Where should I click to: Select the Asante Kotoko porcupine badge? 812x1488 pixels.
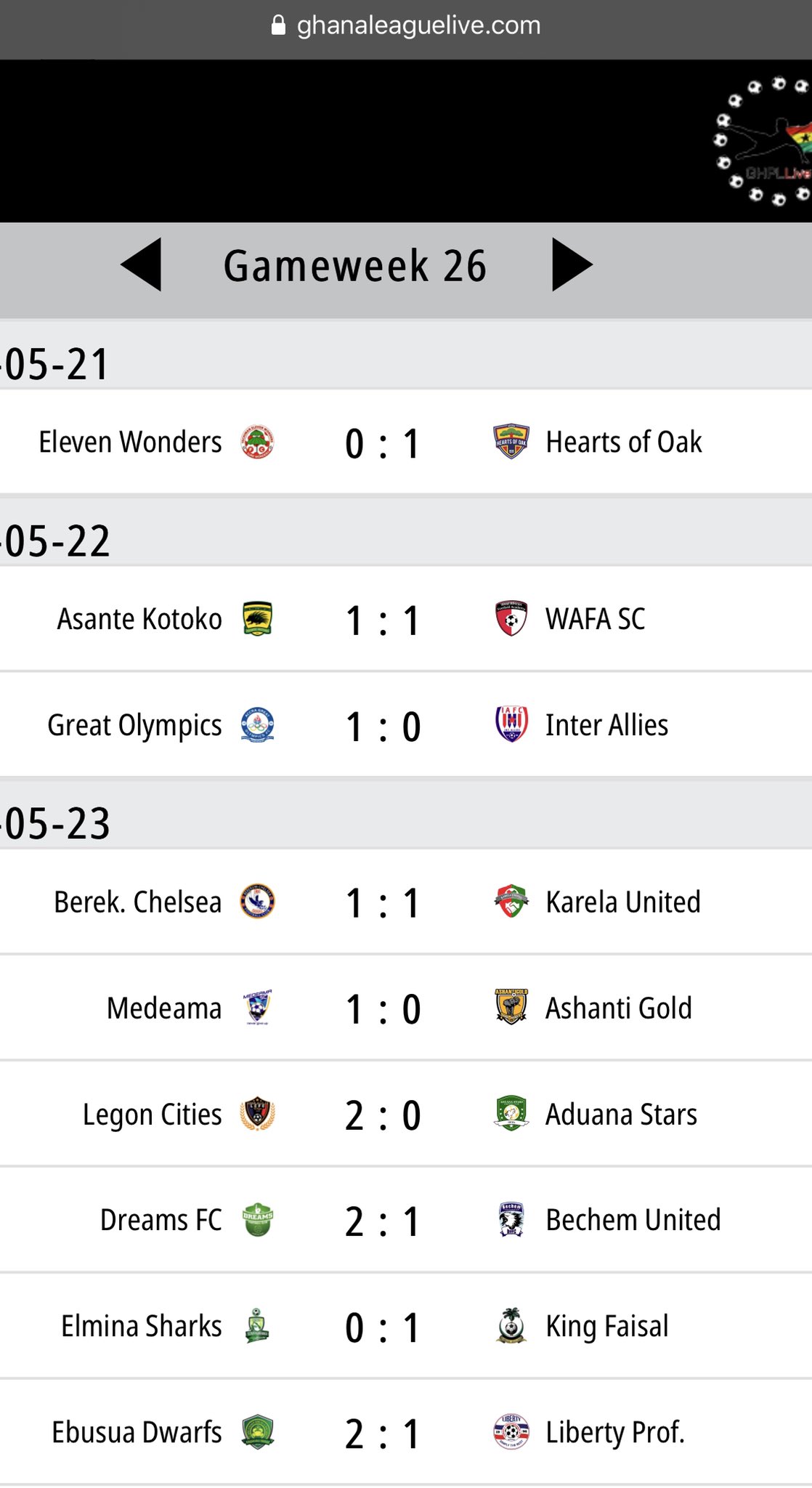257,619
